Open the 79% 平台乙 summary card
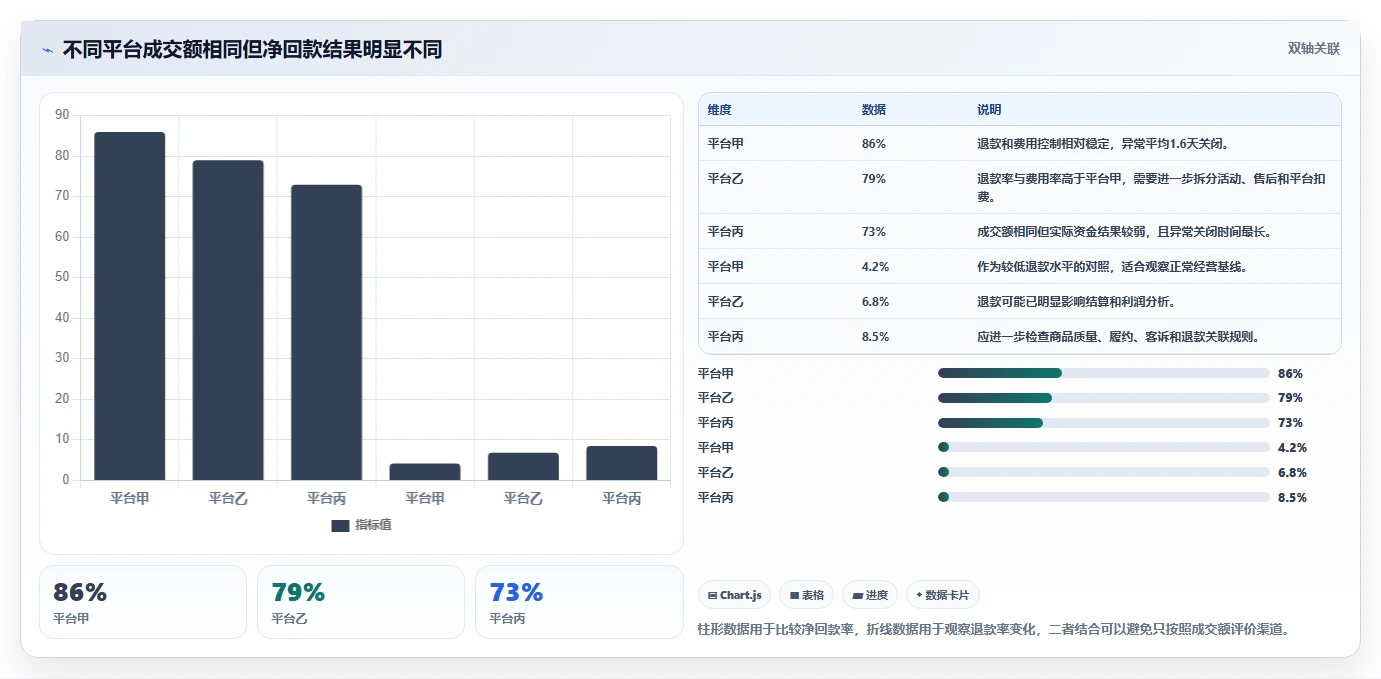The image size is (1381, 679). (x=361, y=602)
